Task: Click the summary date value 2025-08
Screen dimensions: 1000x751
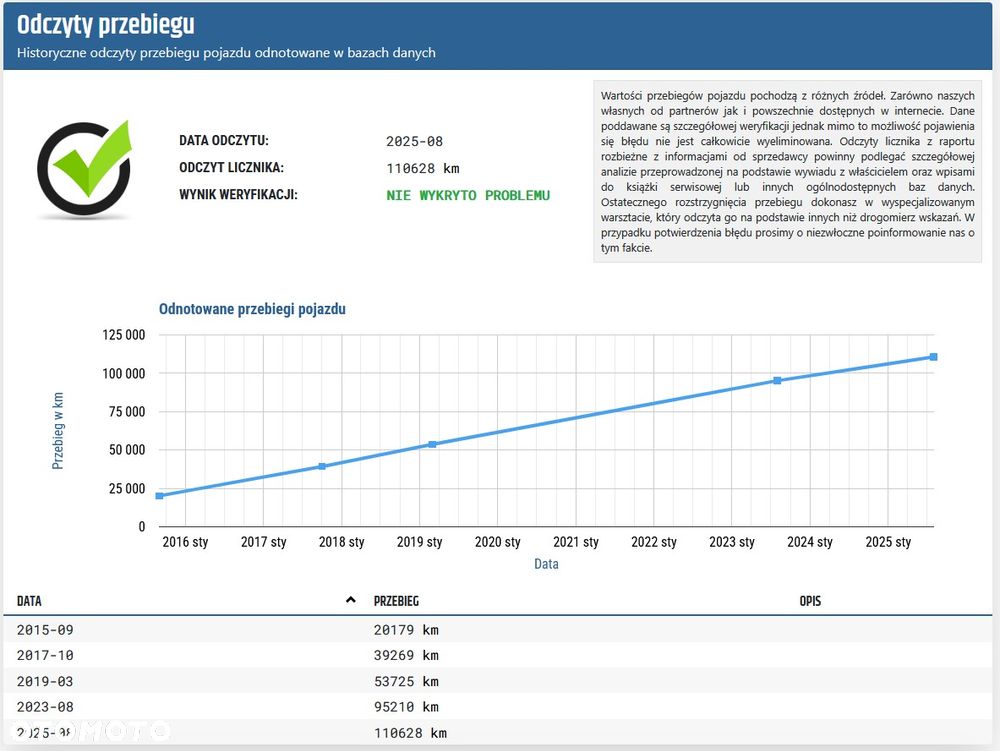Action: (415, 142)
